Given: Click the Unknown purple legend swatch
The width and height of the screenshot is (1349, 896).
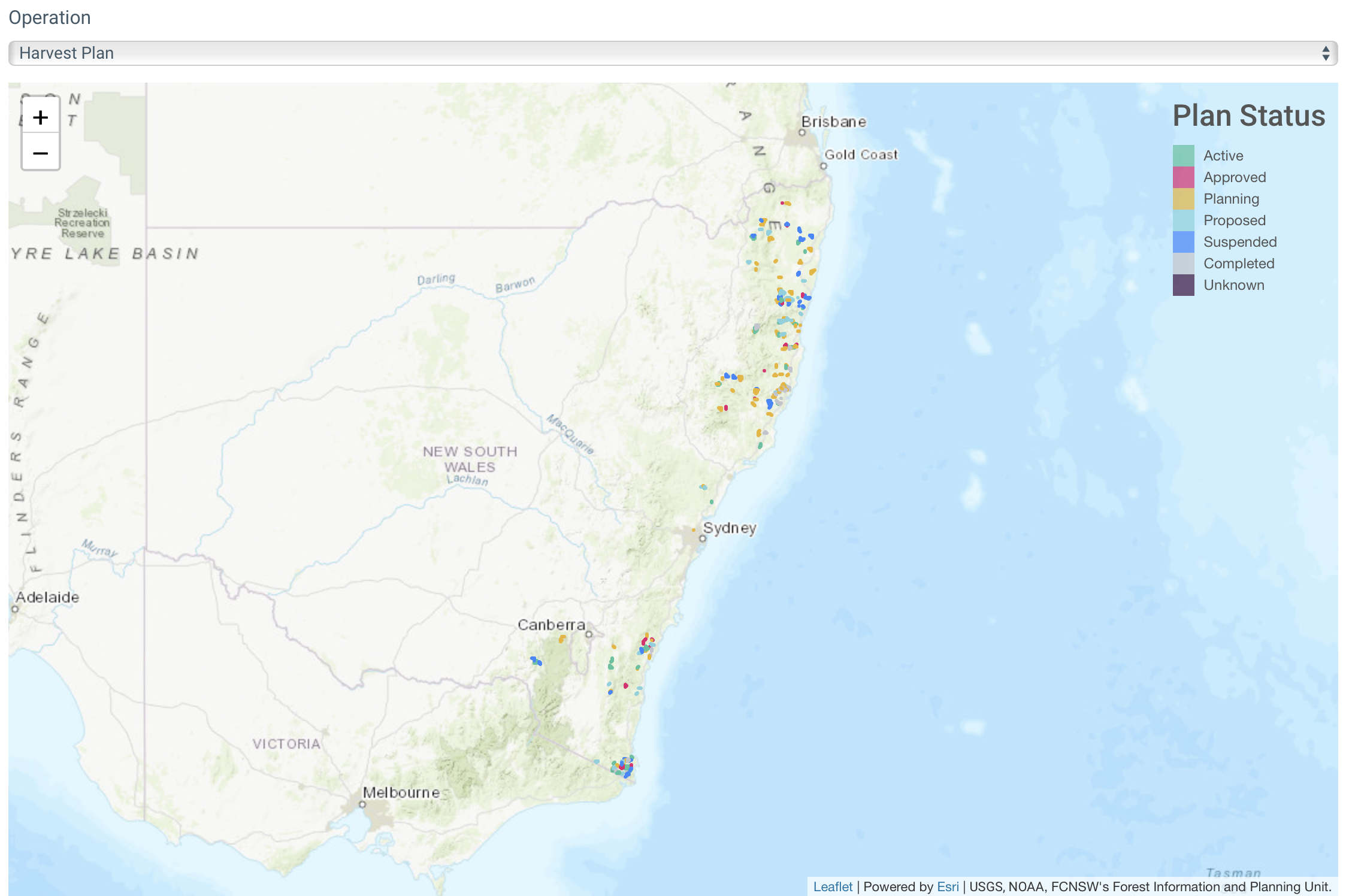Looking at the screenshot, I should click(x=1183, y=285).
